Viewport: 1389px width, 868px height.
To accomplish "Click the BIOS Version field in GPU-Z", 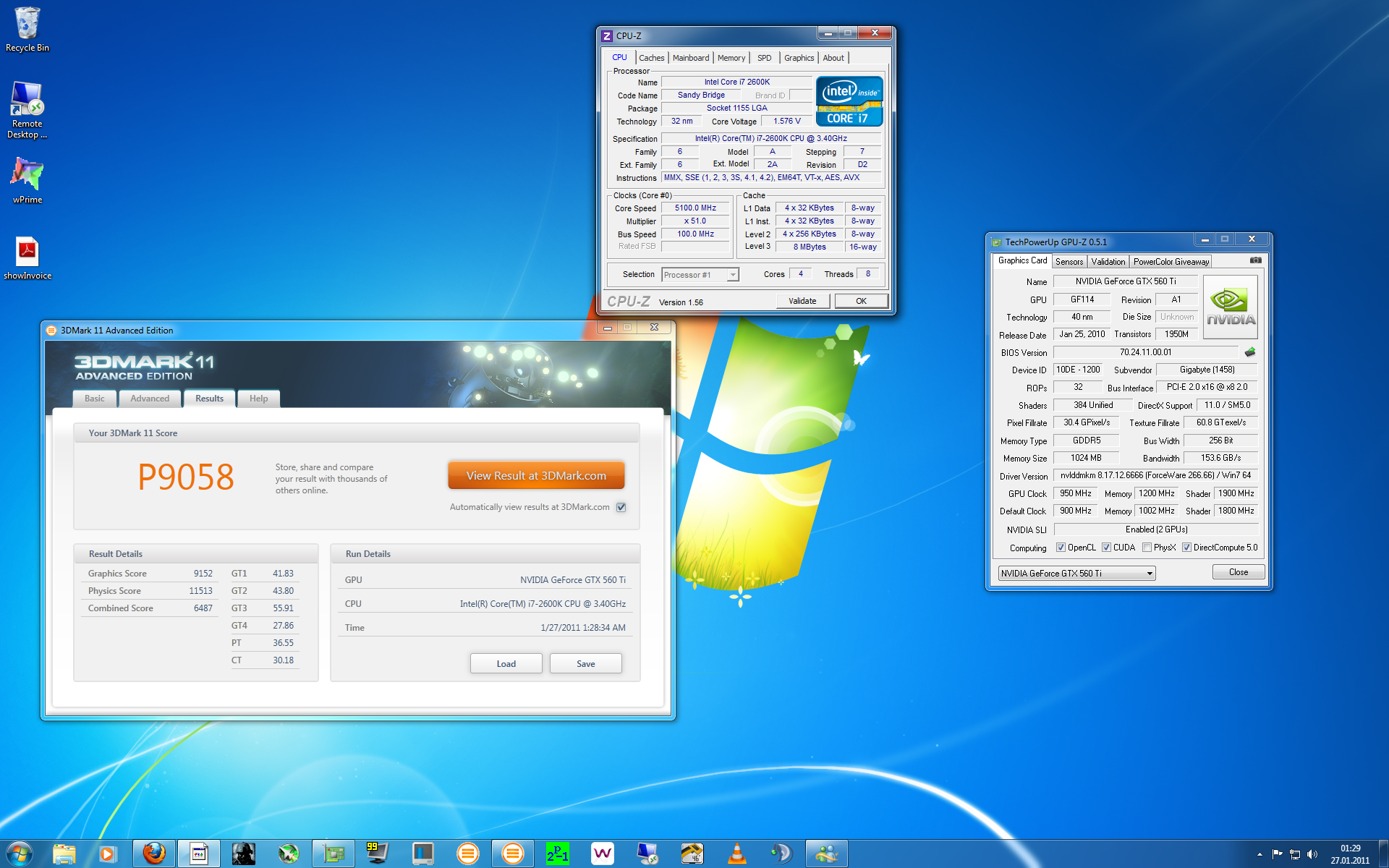I will tap(1146, 352).
